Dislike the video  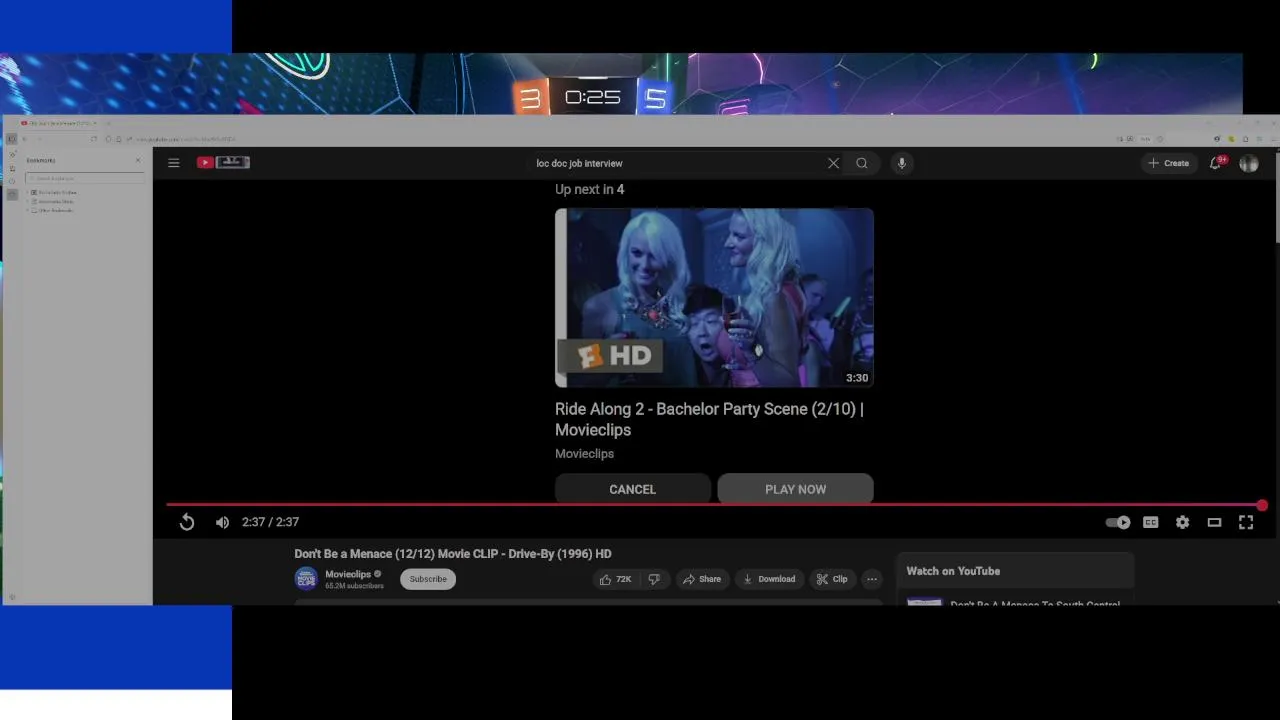654,579
